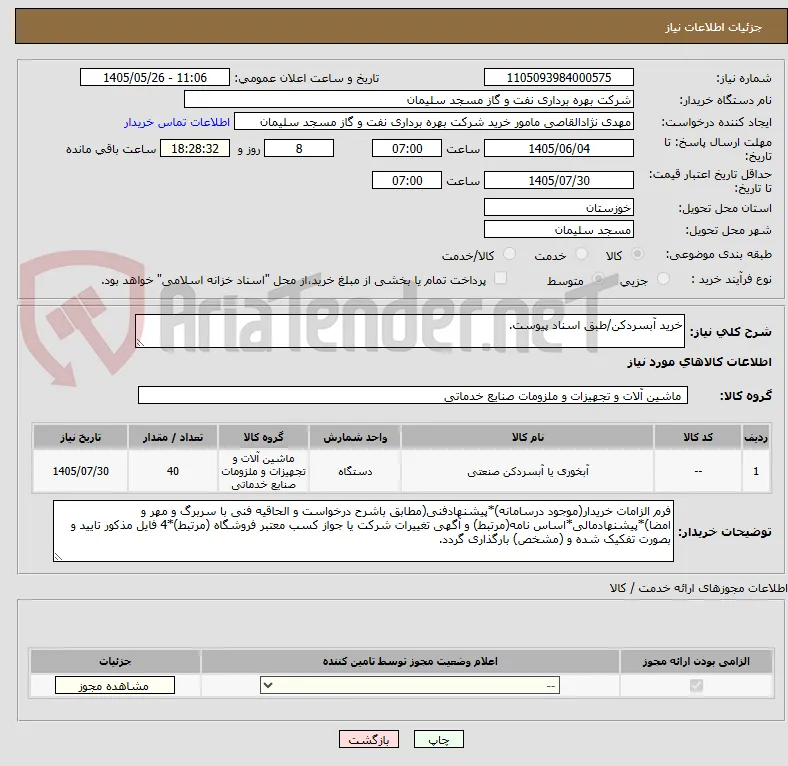Screen dimensions: 788x766
Task: Click the request creator name field
Action: click(434, 122)
